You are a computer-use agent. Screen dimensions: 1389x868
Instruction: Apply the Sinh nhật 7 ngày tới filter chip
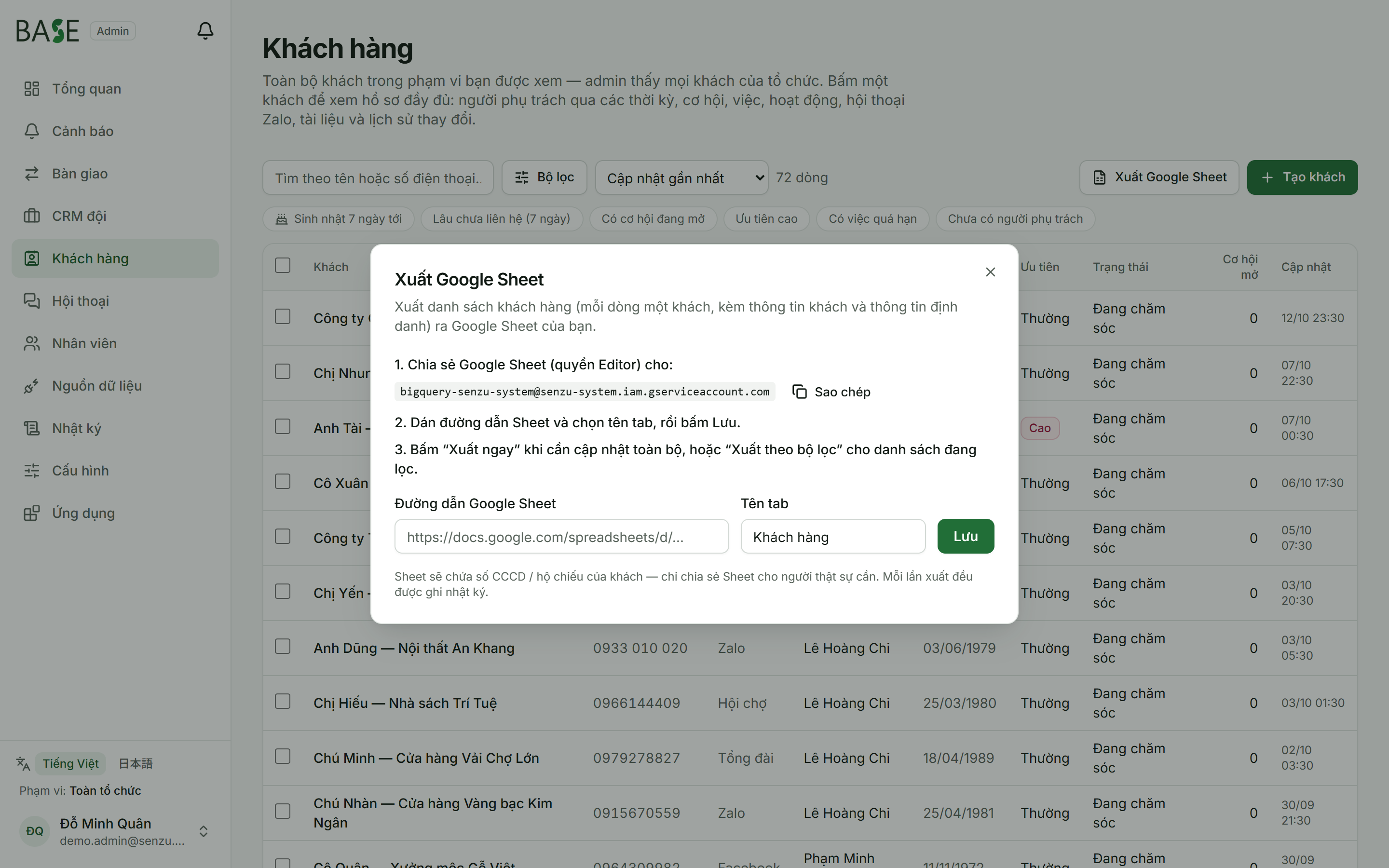(338, 219)
